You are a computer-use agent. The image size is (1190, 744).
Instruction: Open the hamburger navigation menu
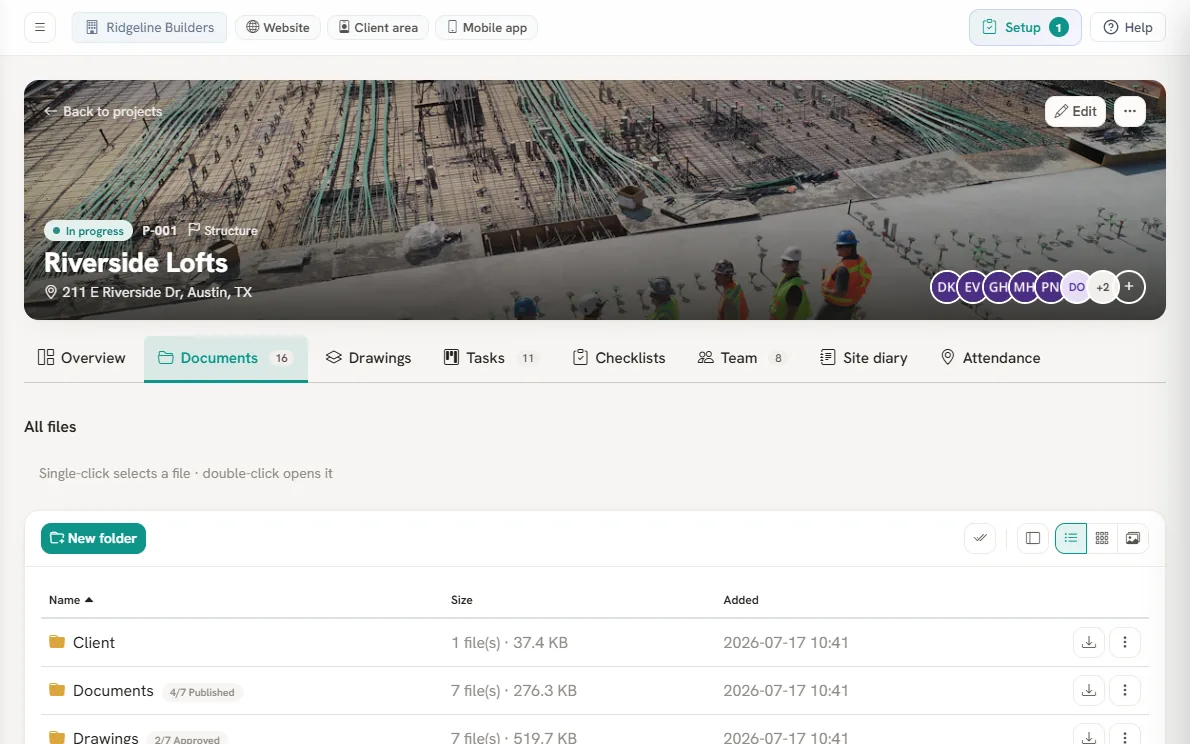pyautogui.click(x=40, y=27)
